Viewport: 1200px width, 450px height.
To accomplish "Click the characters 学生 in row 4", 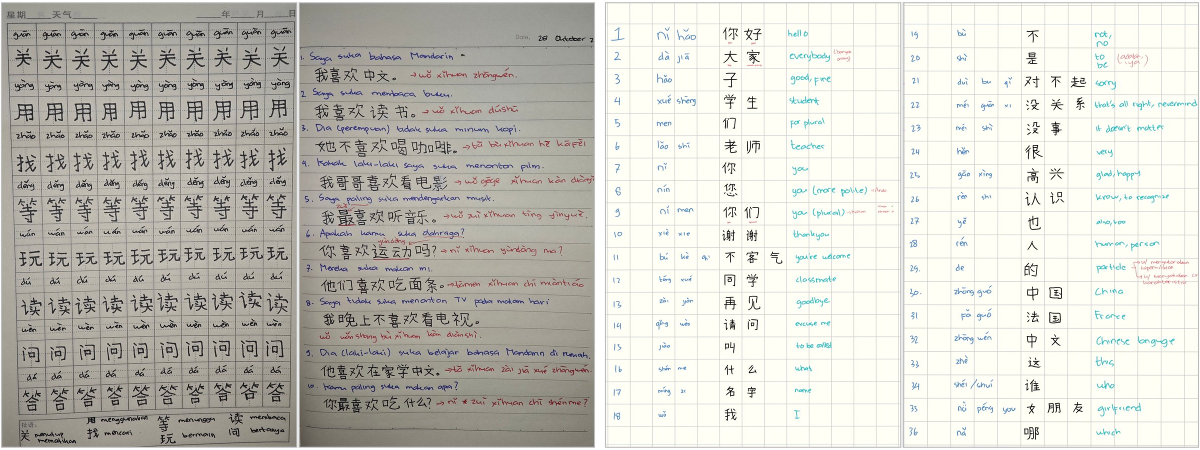I will point(742,101).
